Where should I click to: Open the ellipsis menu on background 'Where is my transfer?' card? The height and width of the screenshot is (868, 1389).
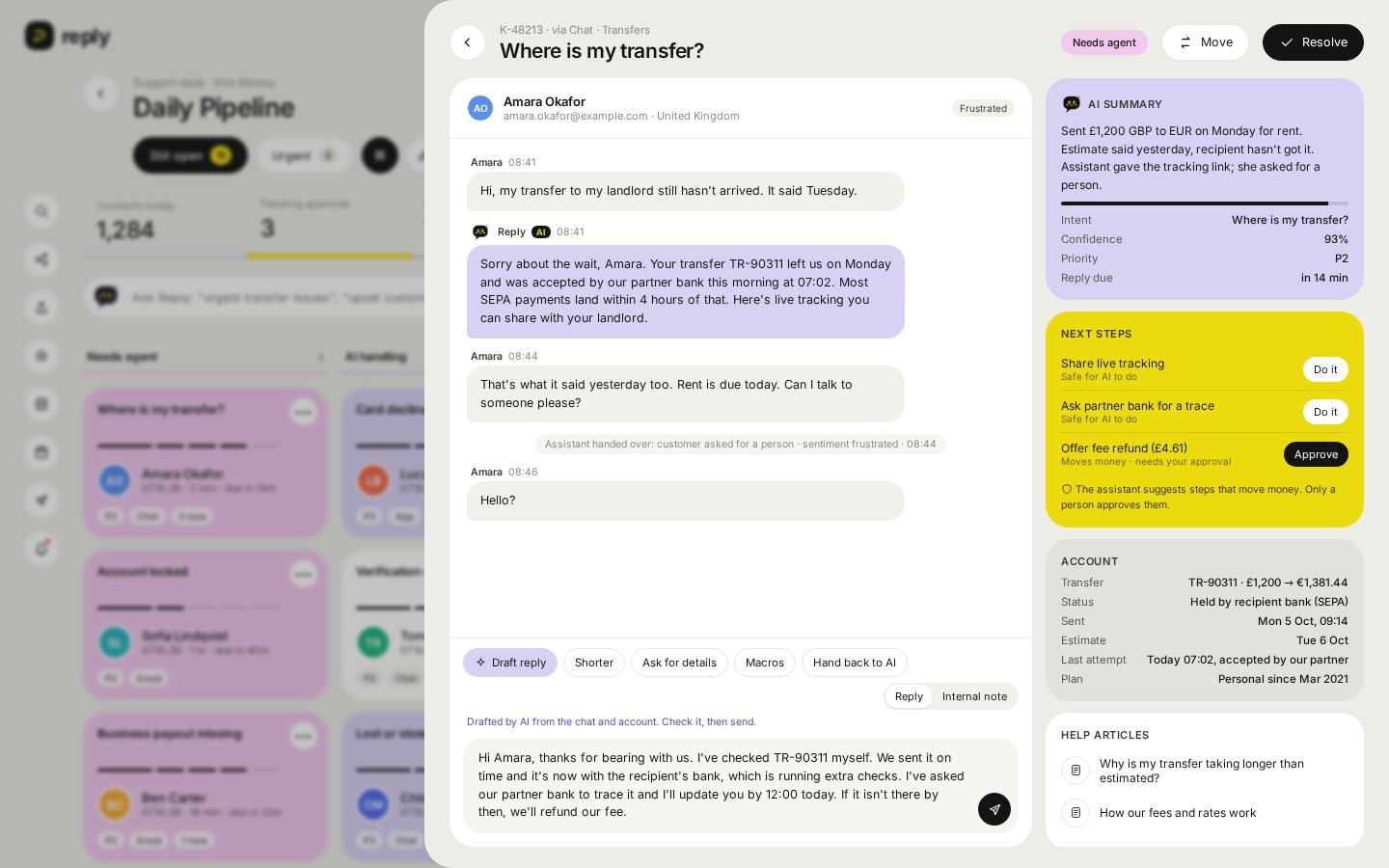[x=304, y=412]
